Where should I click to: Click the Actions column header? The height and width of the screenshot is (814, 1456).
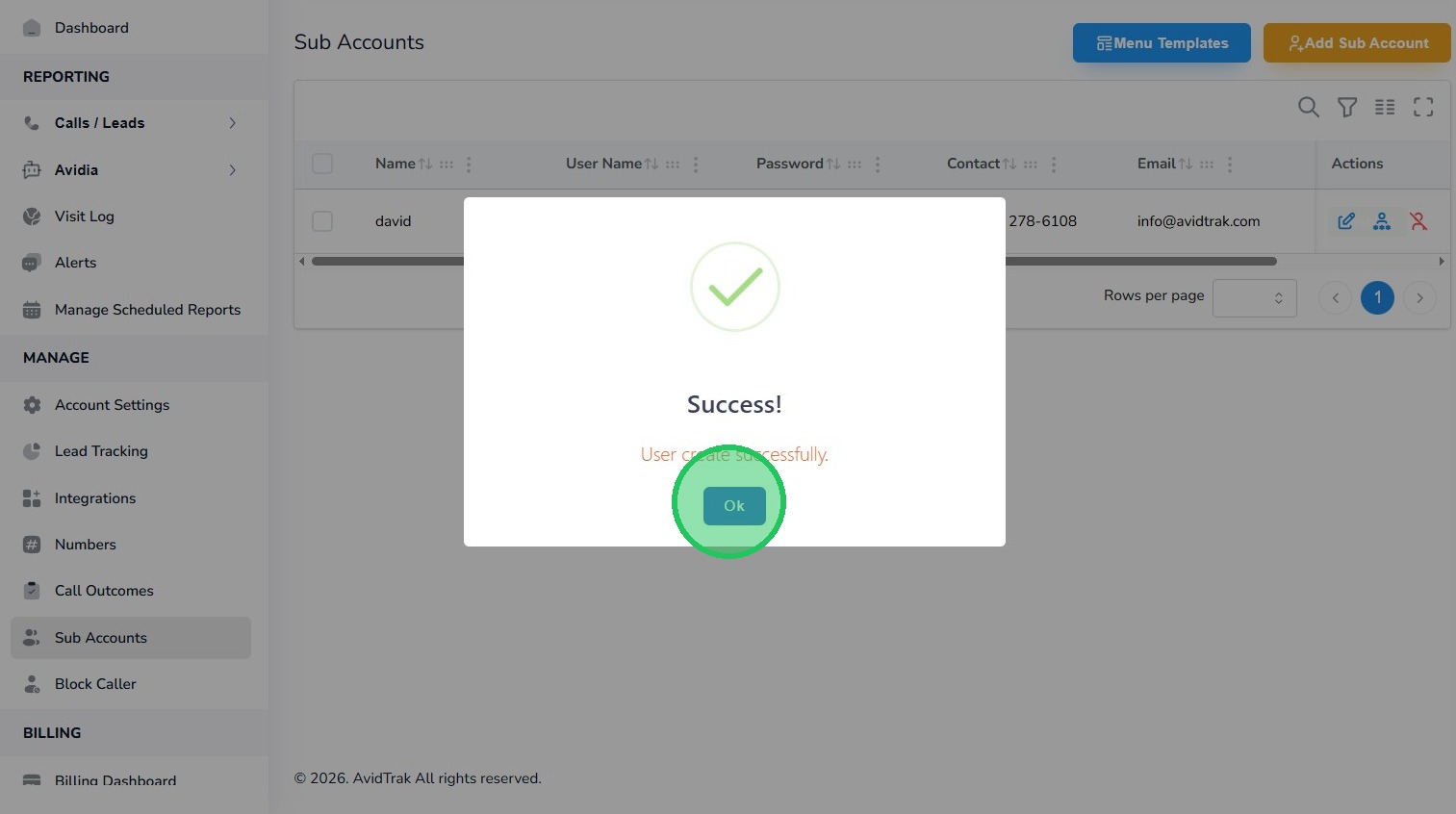coord(1357,164)
